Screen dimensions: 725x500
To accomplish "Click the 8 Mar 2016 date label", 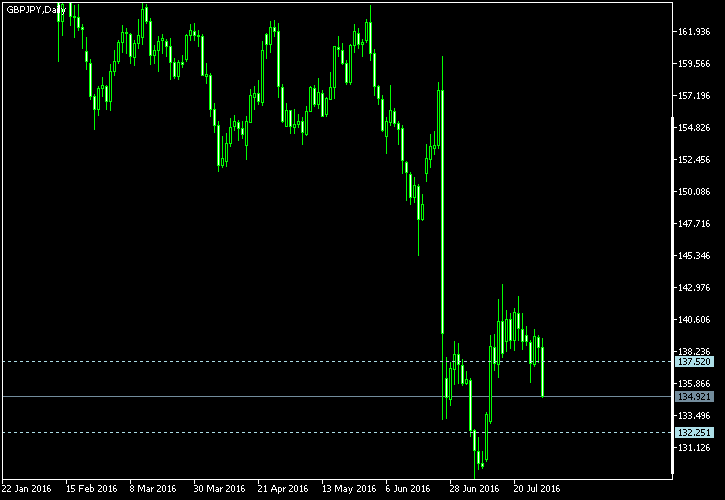I will (153, 489).
